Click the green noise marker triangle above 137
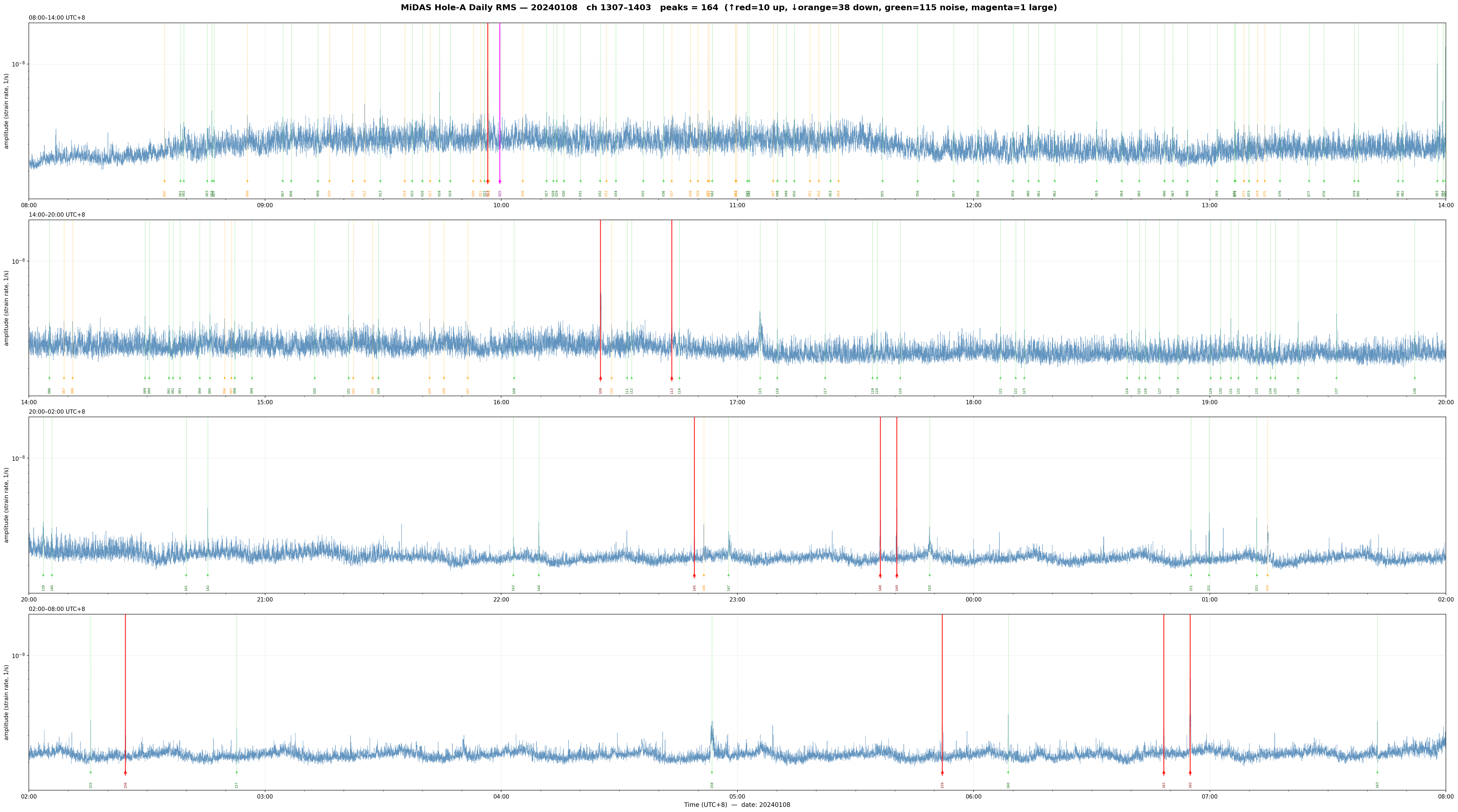Screen dimensions: 1458x812 click(x=1336, y=378)
